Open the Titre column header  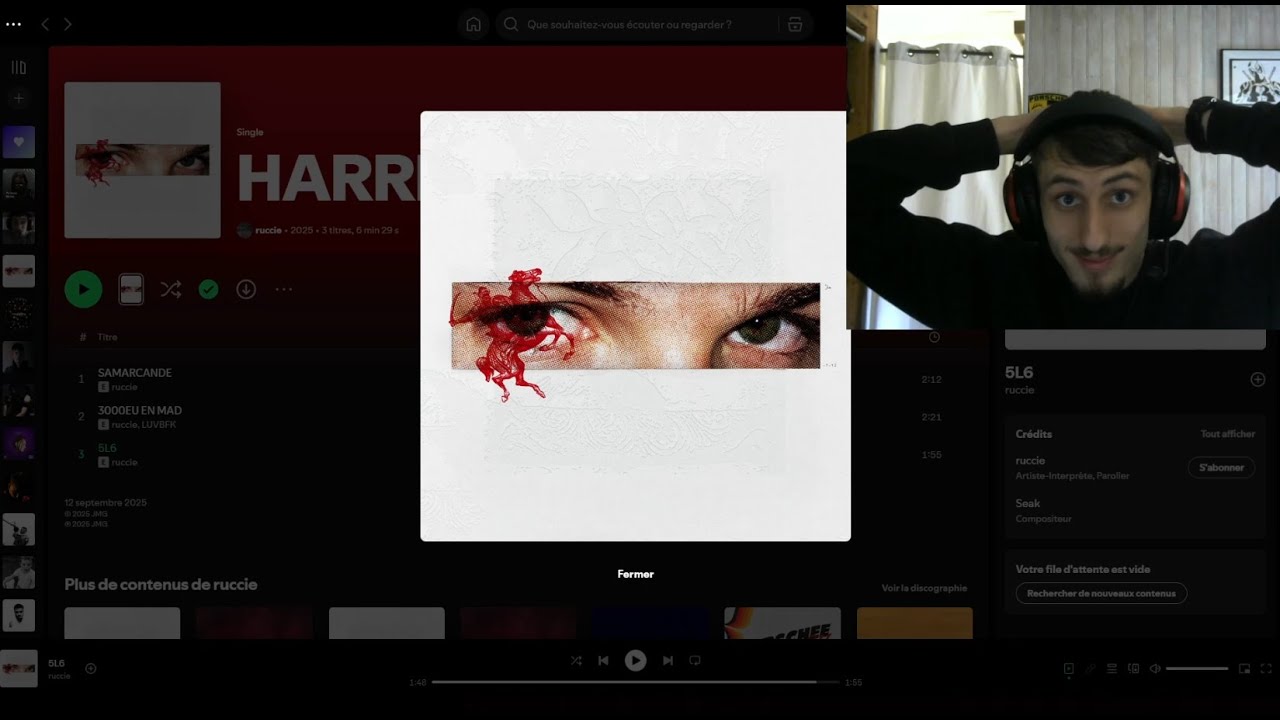[107, 337]
